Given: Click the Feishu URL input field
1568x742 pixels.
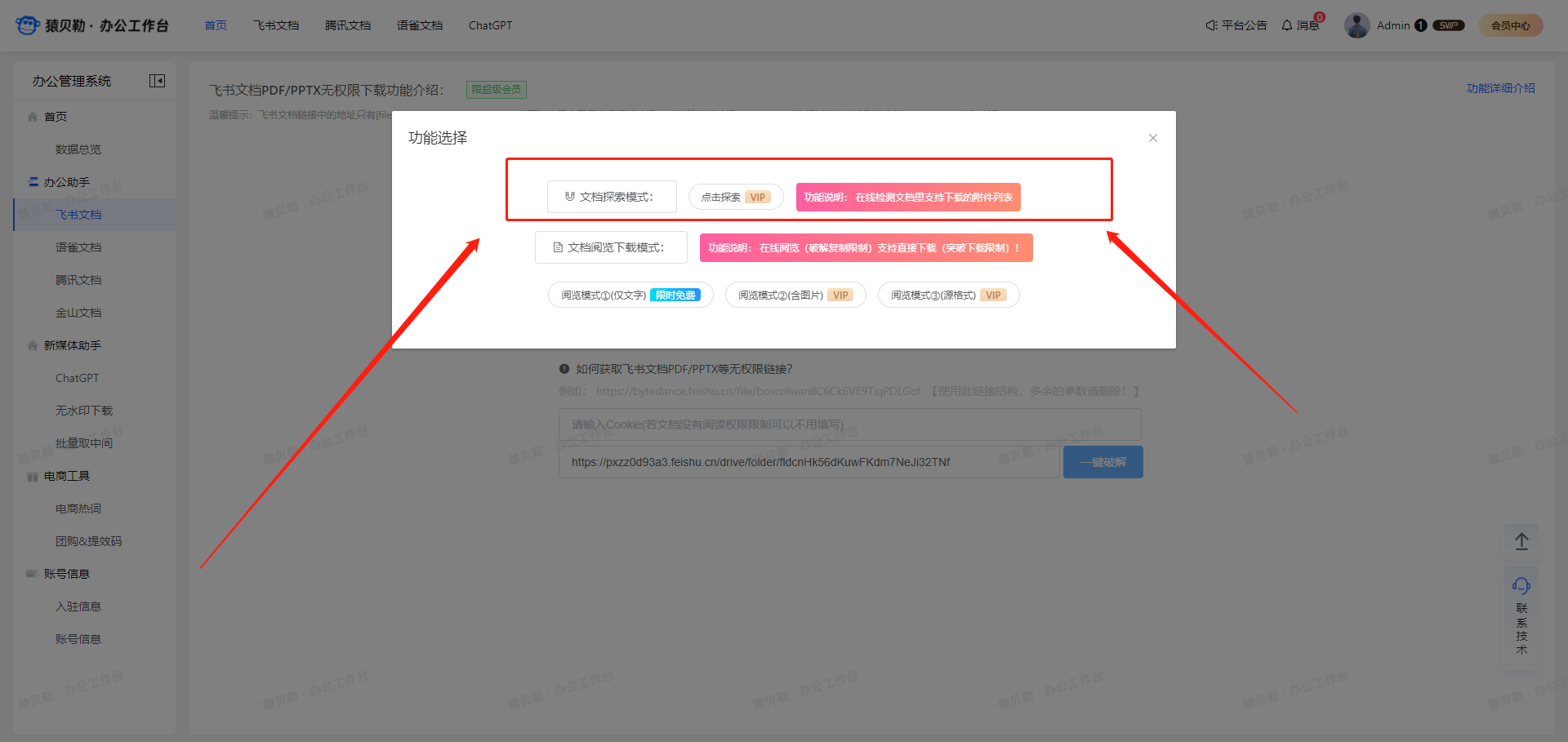Looking at the screenshot, I should point(808,462).
